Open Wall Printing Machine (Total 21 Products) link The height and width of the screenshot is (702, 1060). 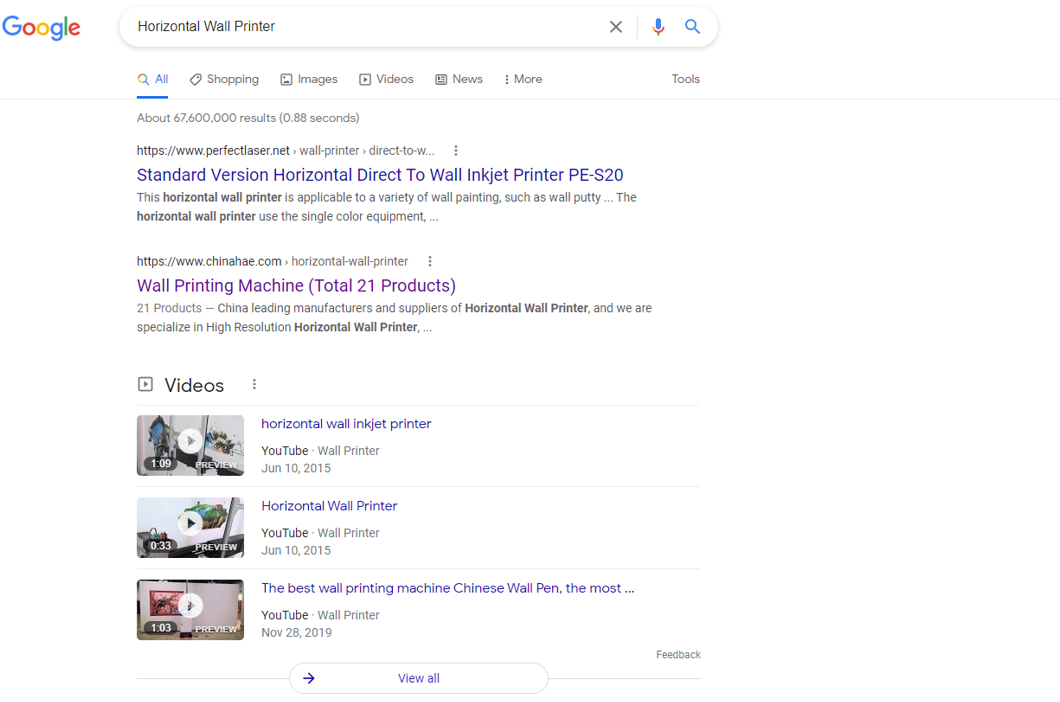pos(296,285)
